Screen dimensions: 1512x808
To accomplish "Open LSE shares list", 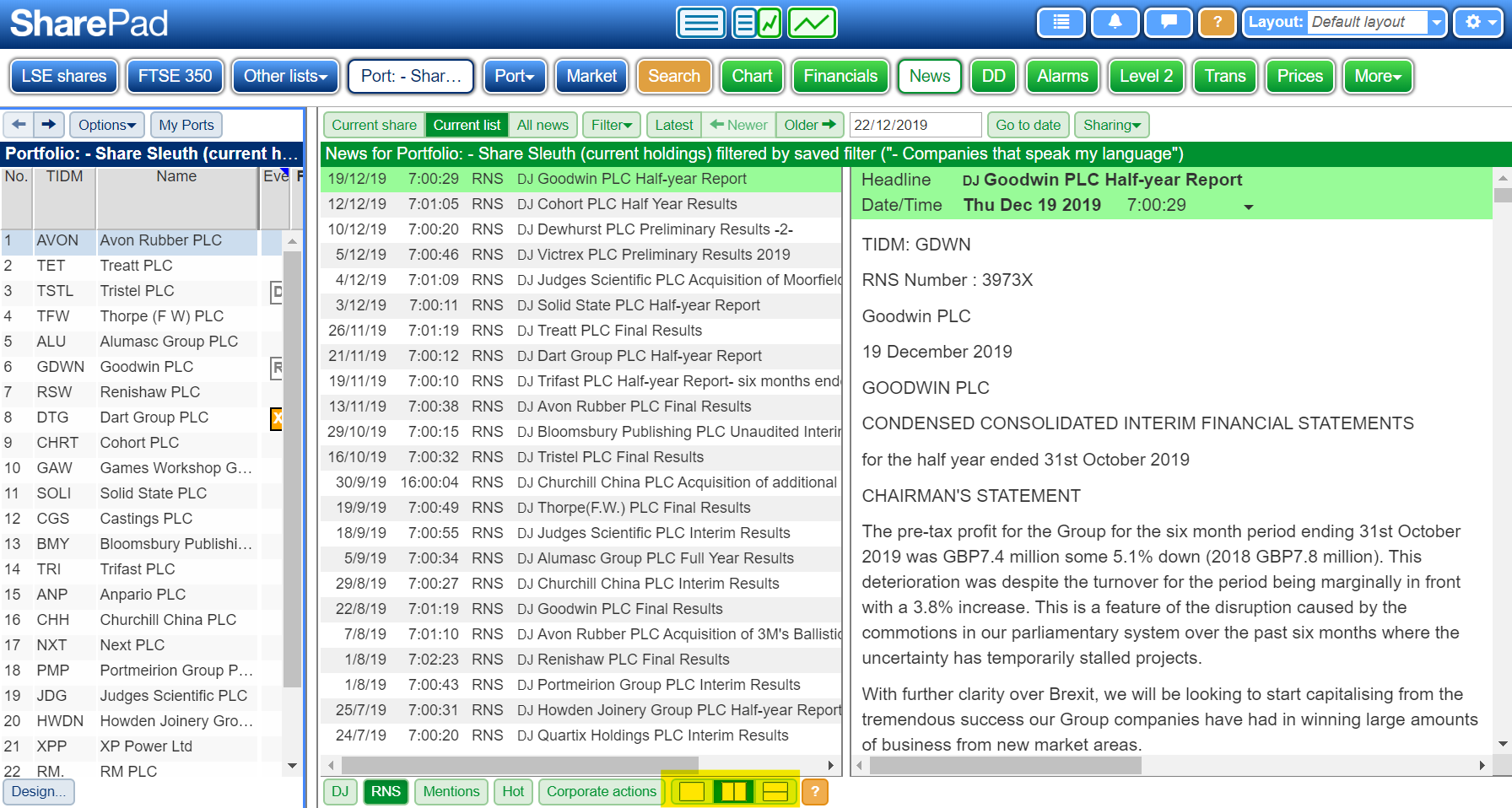I will click(x=64, y=76).
